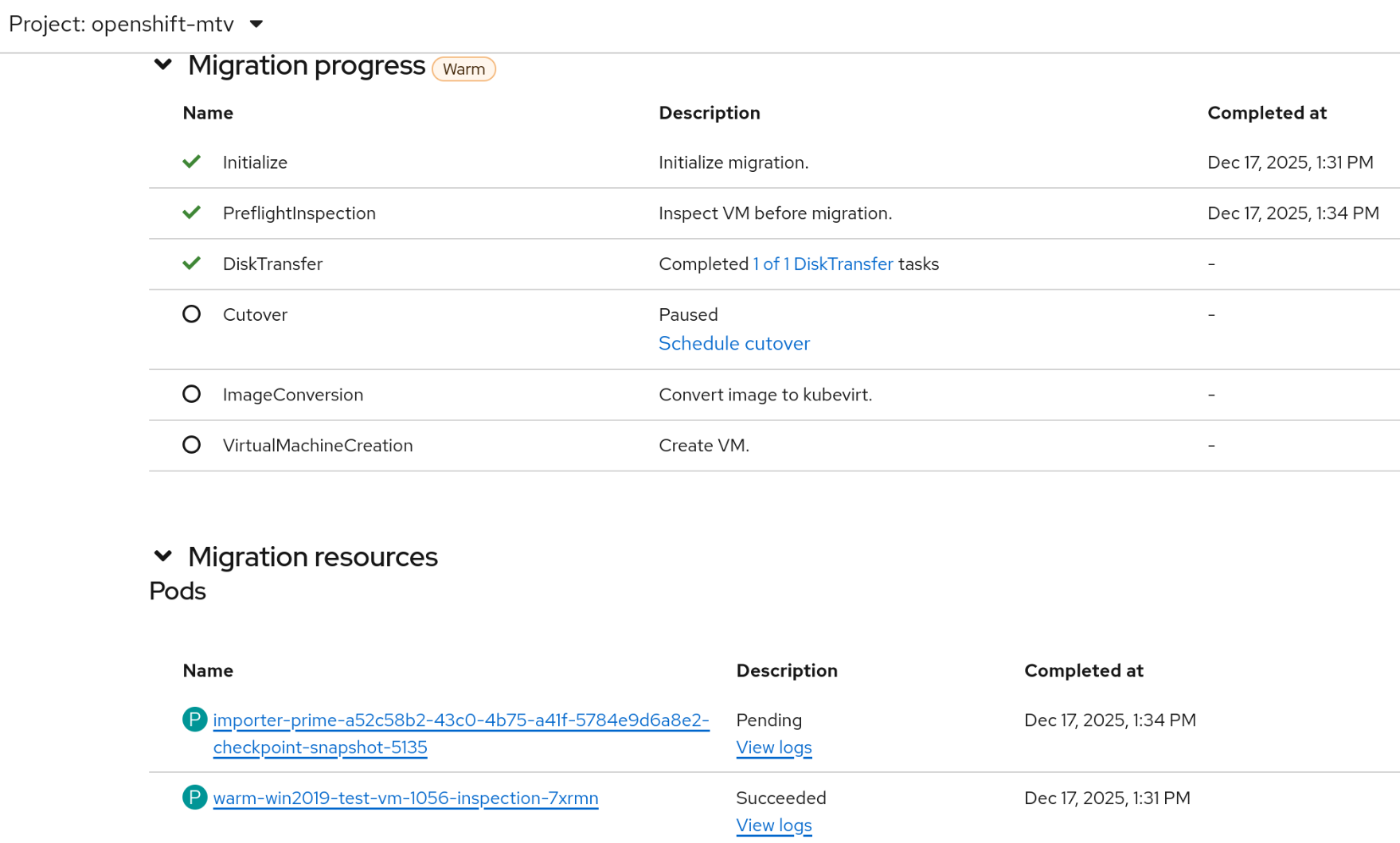1400x843 pixels.
Task: Click the DiskTransfer completed checkmark icon
Action: (191, 263)
